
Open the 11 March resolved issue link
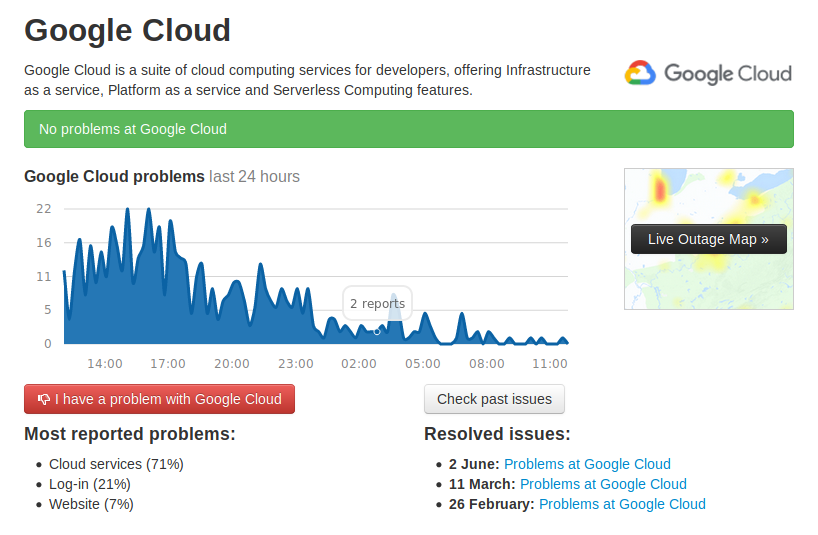[603, 484]
